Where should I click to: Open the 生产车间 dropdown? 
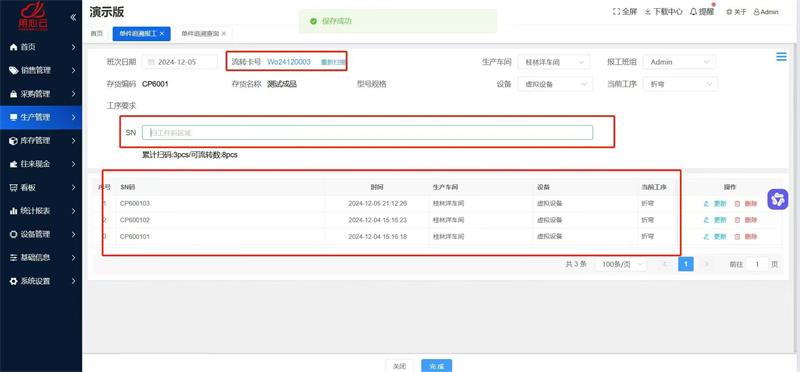(x=554, y=62)
